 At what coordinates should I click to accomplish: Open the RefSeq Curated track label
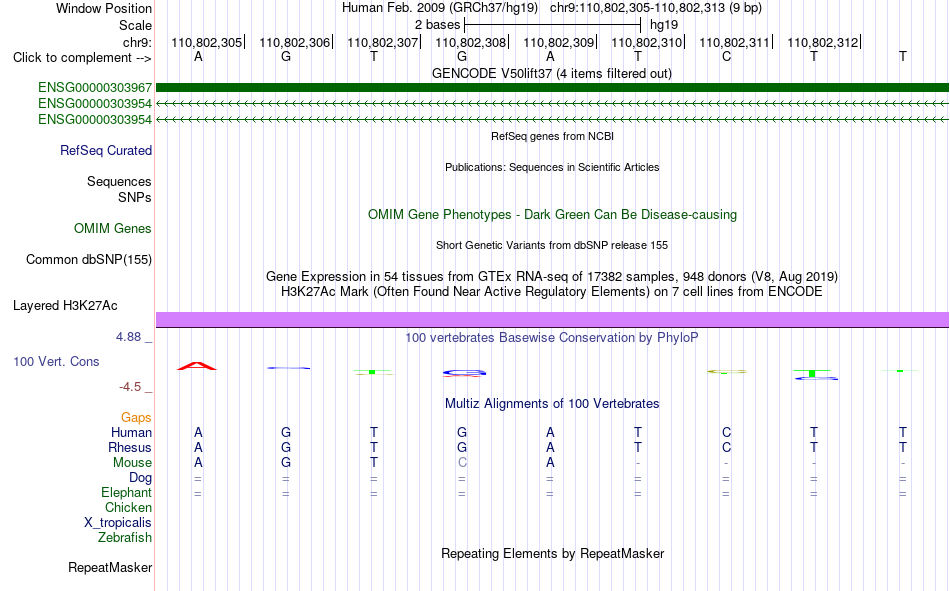[x=105, y=150]
